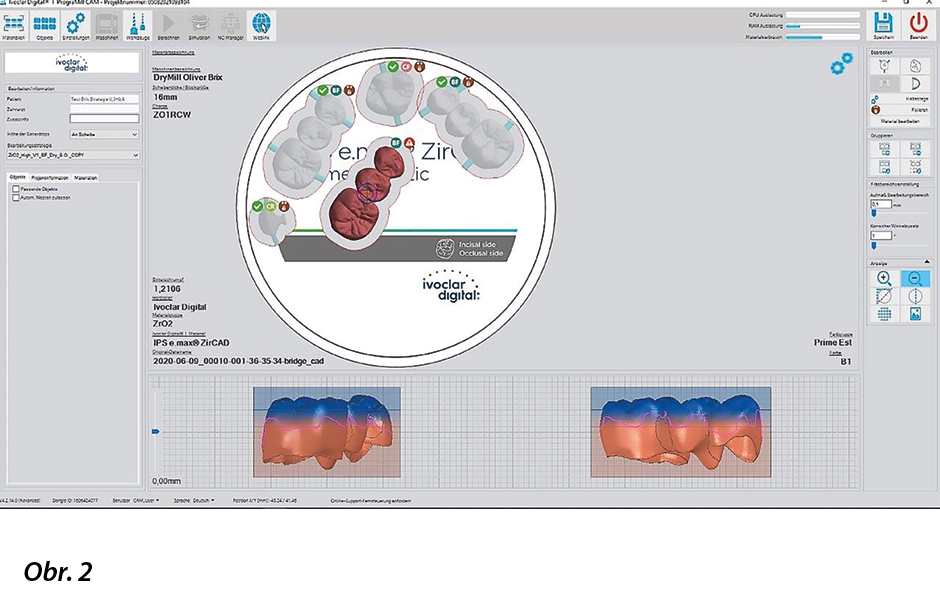Click top-right tool in Bearbeiten panel
Screen dimensions: 940x600
click(x=915, y=66)
